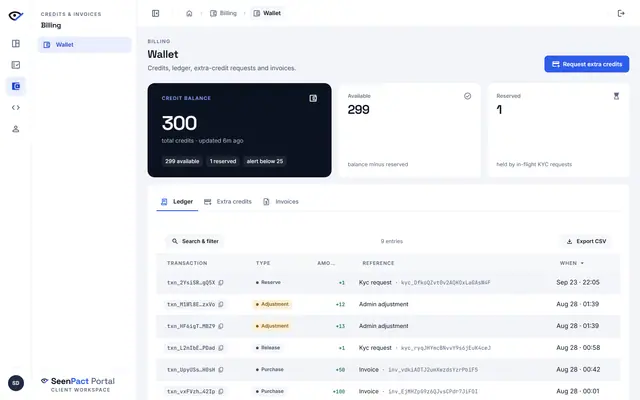Click the Available value 299
640x400 pixels.
point(358,109)
